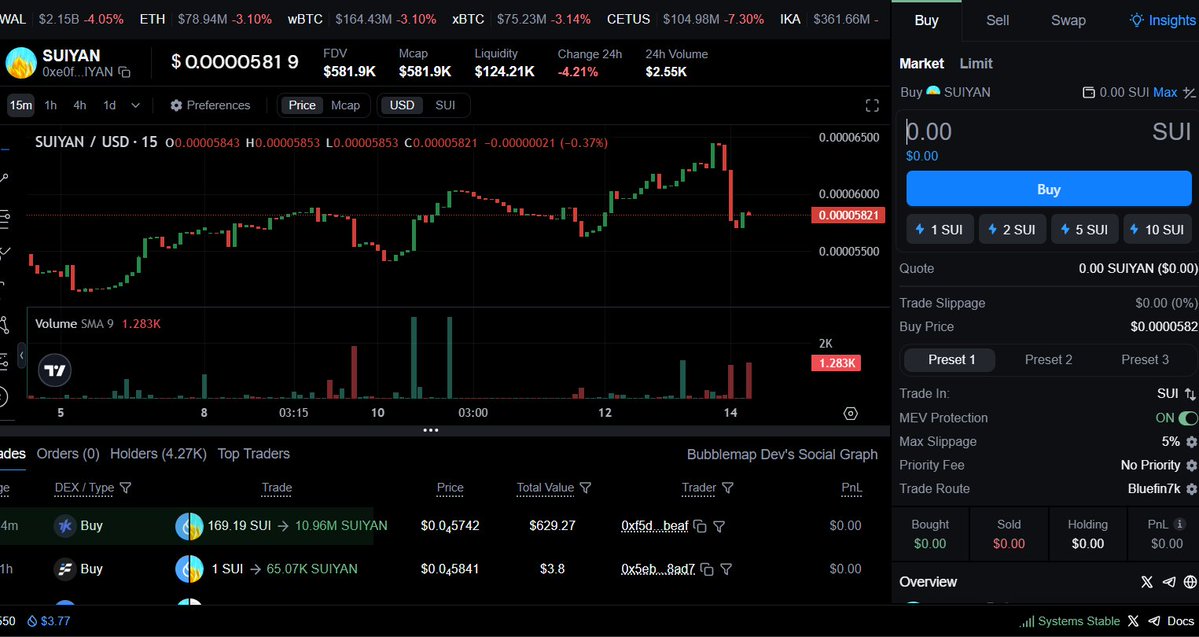The height and width of the screenshot is (637, 1199).
Task: Switch to Limit order type
Action: (976, 63)
